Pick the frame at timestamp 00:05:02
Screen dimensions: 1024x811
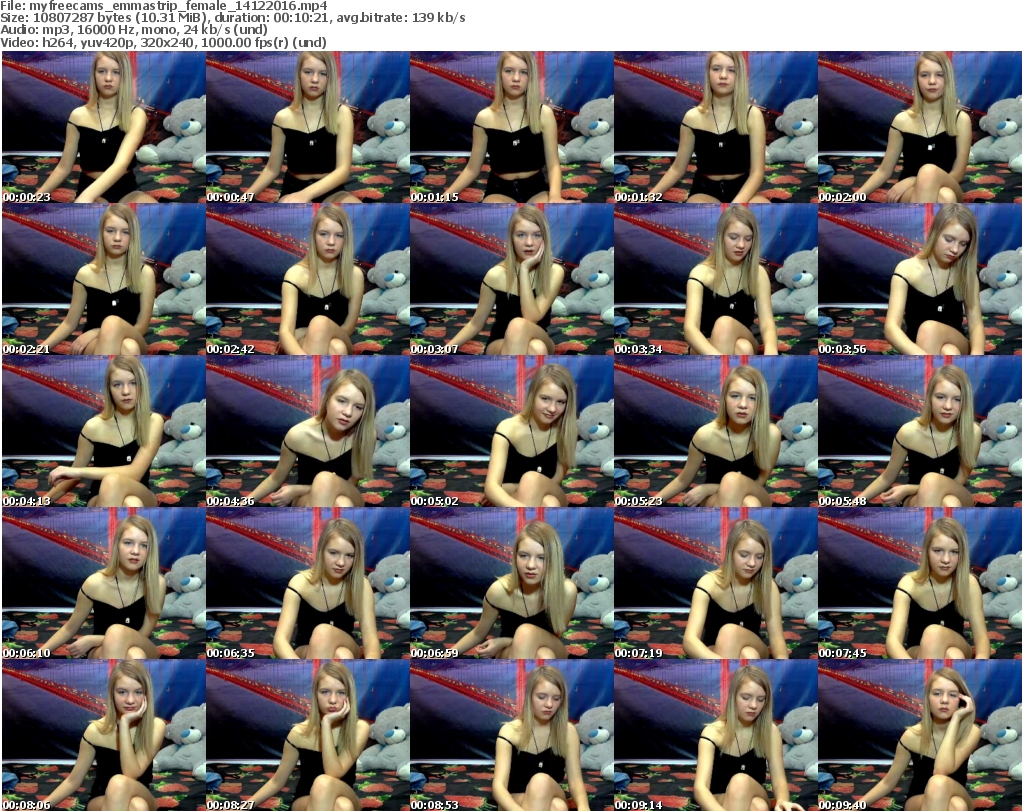[x=511, y=432]
